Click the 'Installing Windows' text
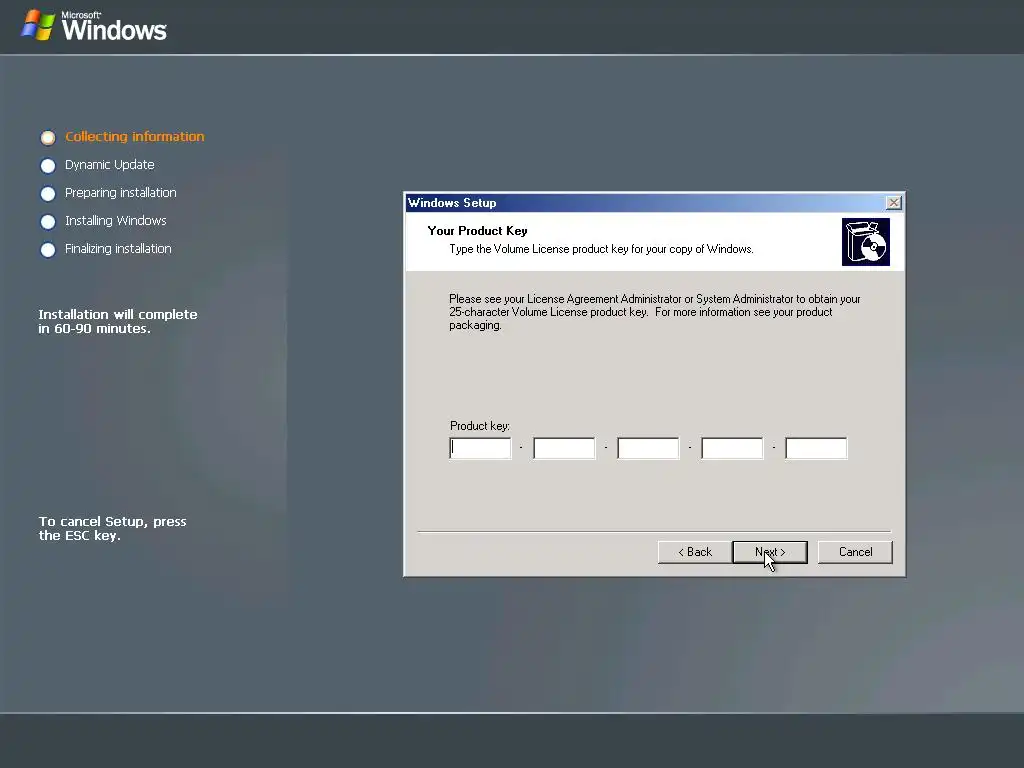 click(116, 221)
